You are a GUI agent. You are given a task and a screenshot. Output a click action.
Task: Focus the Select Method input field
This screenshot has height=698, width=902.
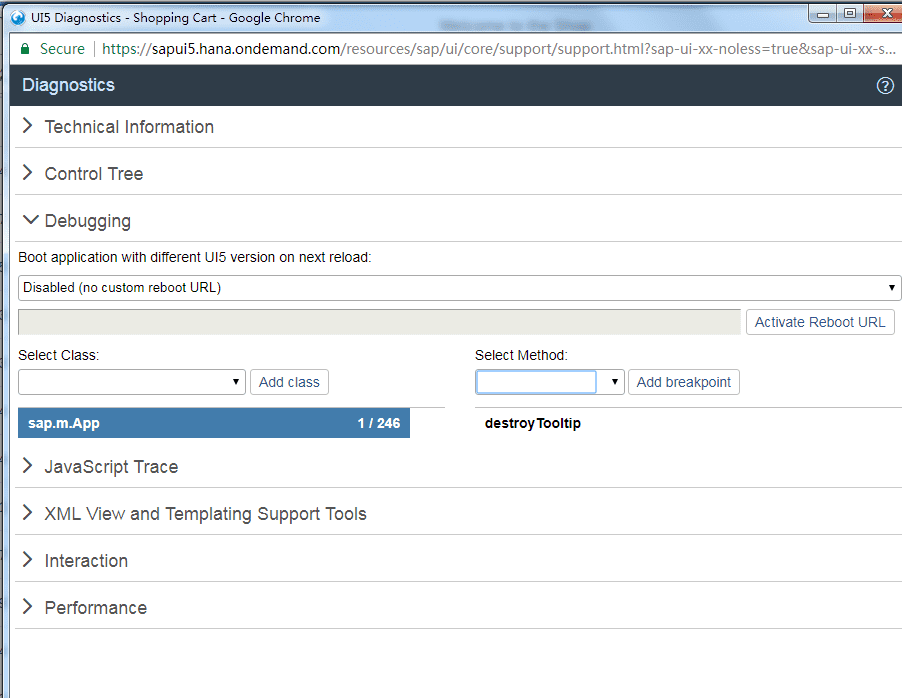point(536,382)
